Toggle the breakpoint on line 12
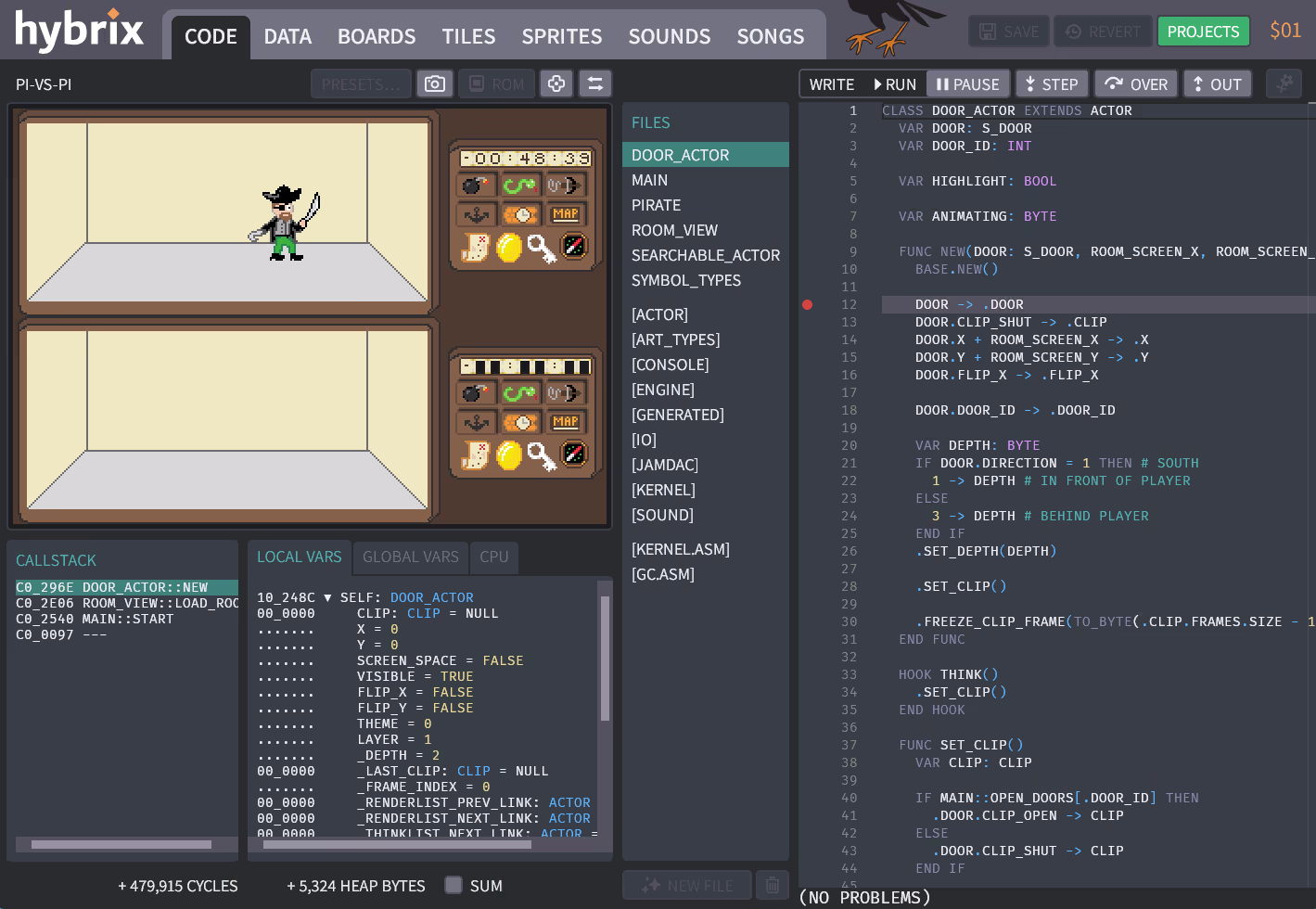 coord(807,304)
